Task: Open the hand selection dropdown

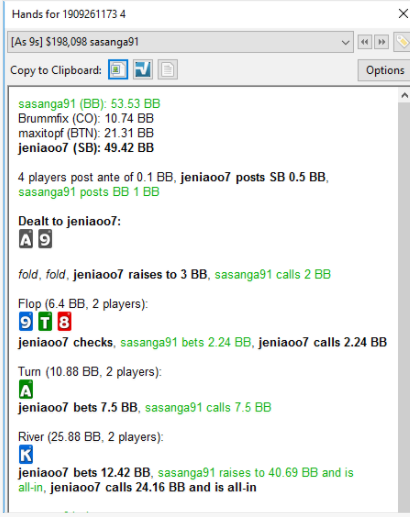Action: tap(180, 42)
